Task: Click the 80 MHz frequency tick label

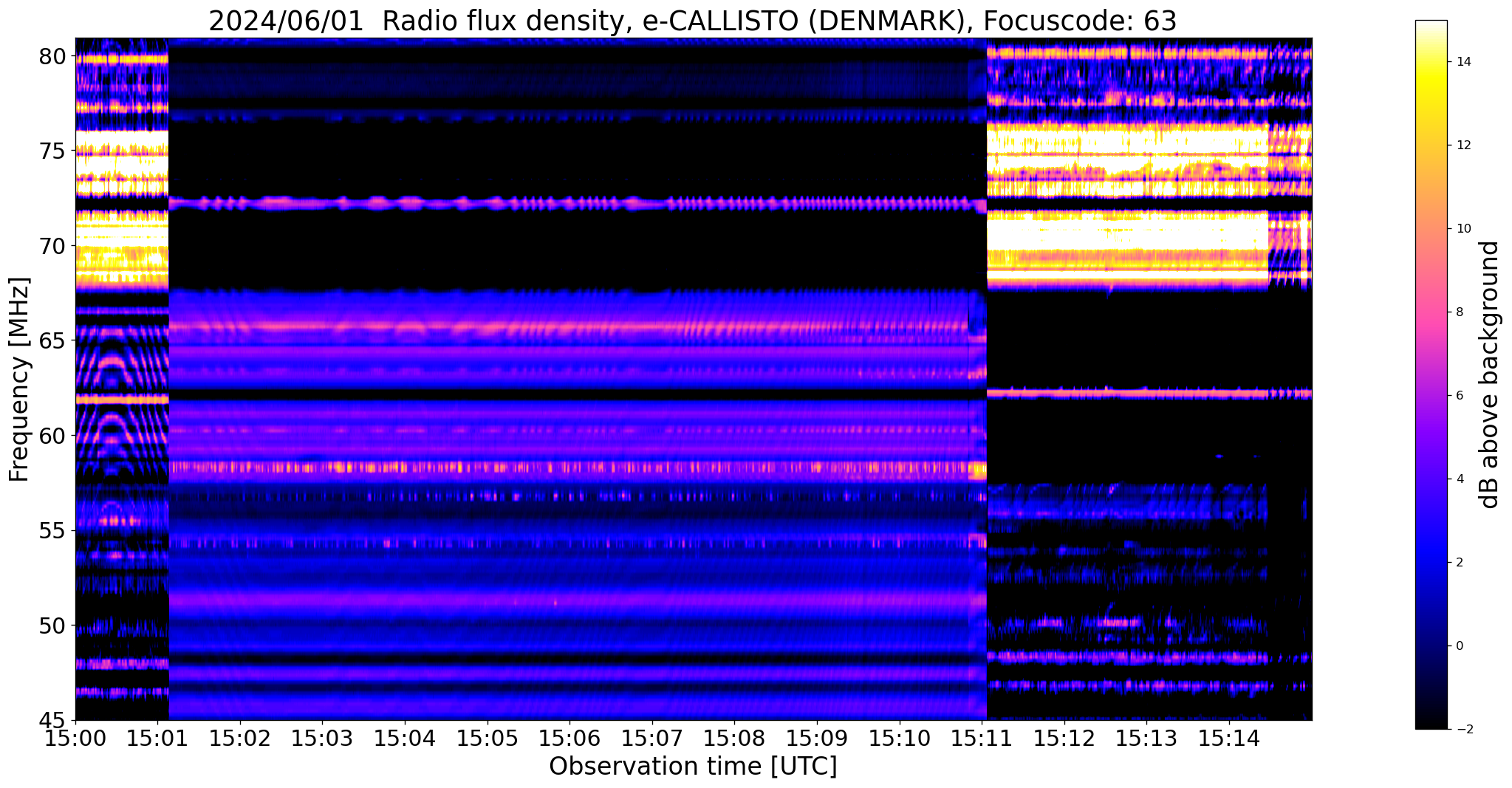Action: (x=52, y=56)
